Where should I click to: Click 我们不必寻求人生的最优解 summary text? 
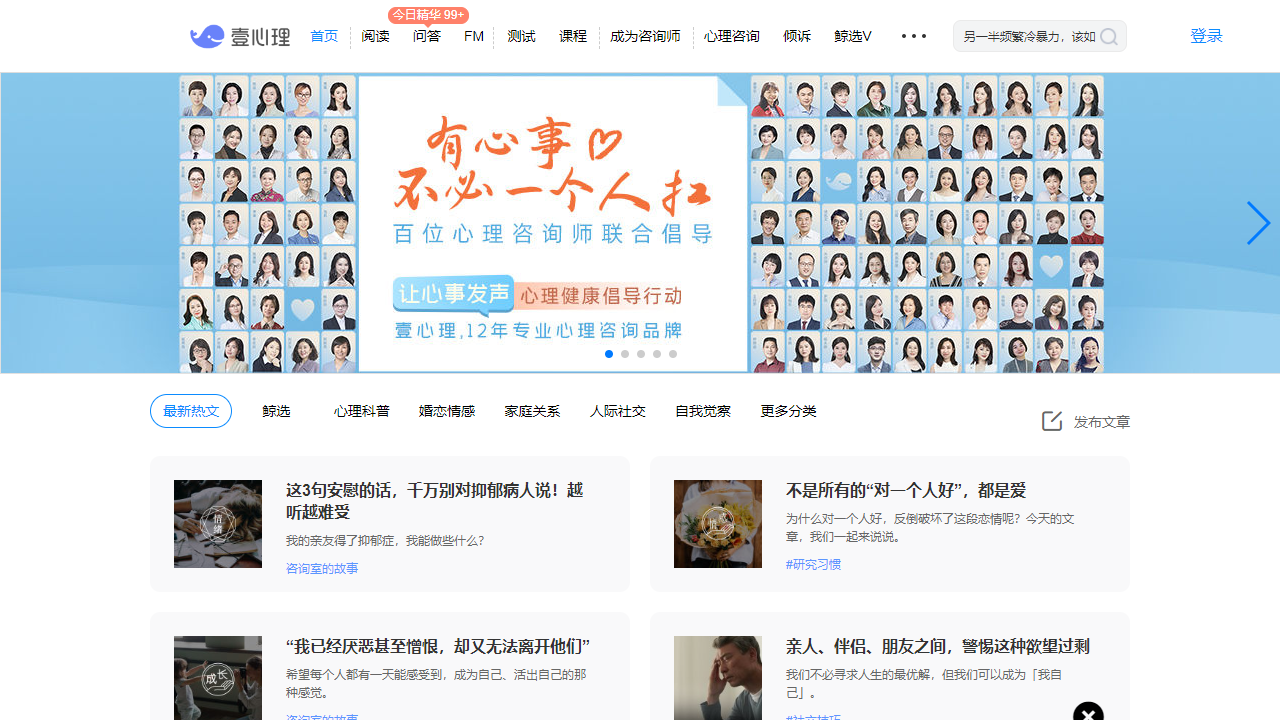924,683
